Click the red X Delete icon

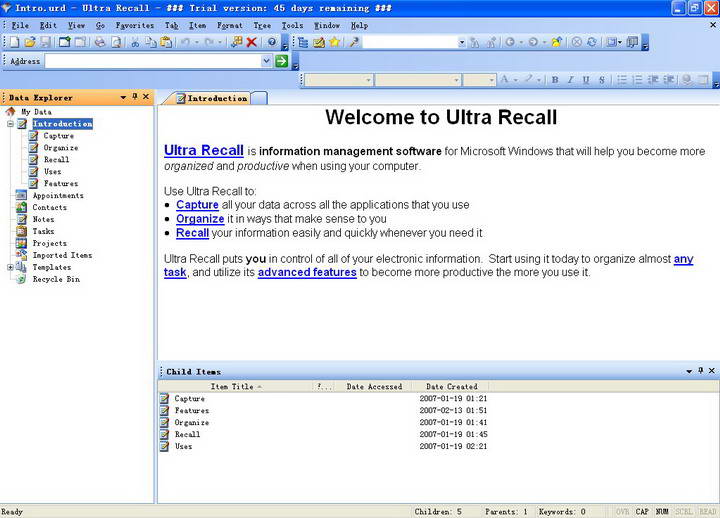coord(252,42)
